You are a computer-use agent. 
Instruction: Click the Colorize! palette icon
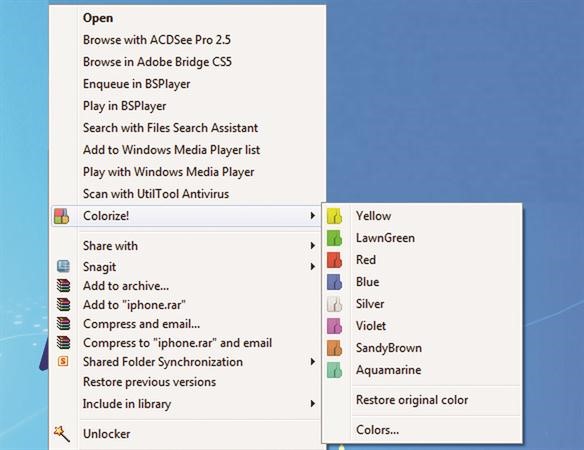(61, 216)
